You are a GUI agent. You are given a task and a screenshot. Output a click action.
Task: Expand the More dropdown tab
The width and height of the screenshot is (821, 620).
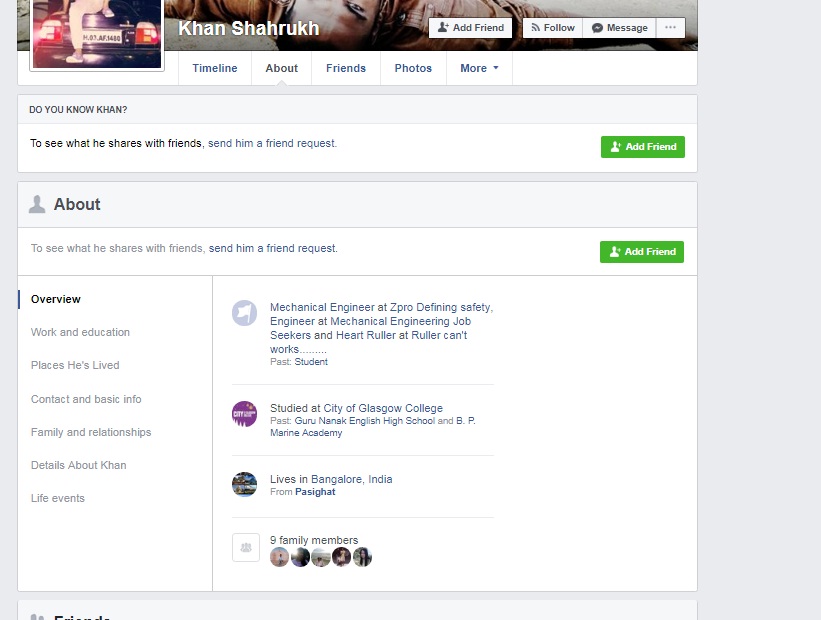[x=479, y=68]
